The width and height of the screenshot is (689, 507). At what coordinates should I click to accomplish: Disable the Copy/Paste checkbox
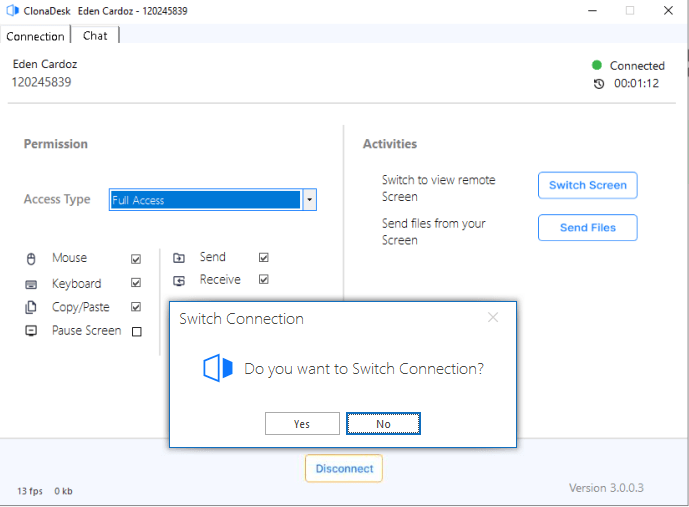tap(136, 307)
